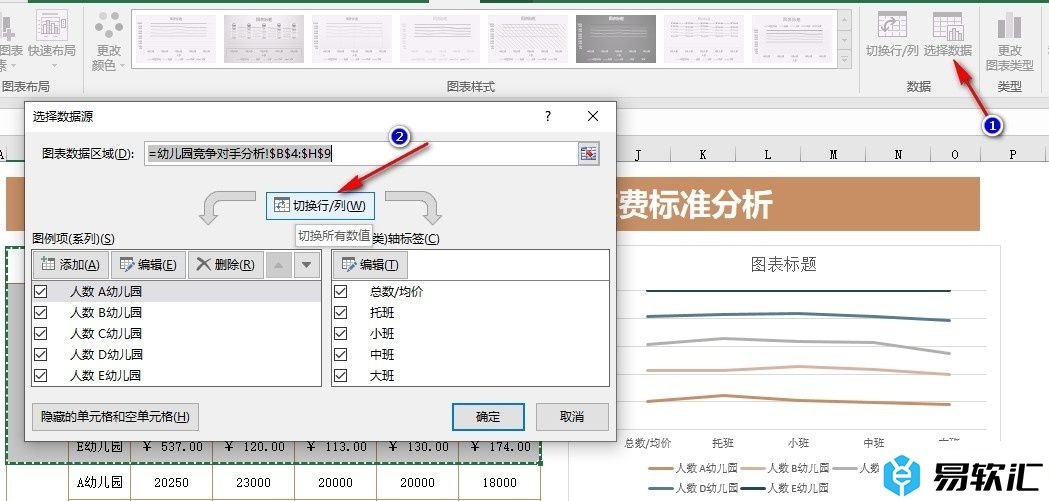Select column header M
This screenshot has height=501, width=1049.
[833, 155]
